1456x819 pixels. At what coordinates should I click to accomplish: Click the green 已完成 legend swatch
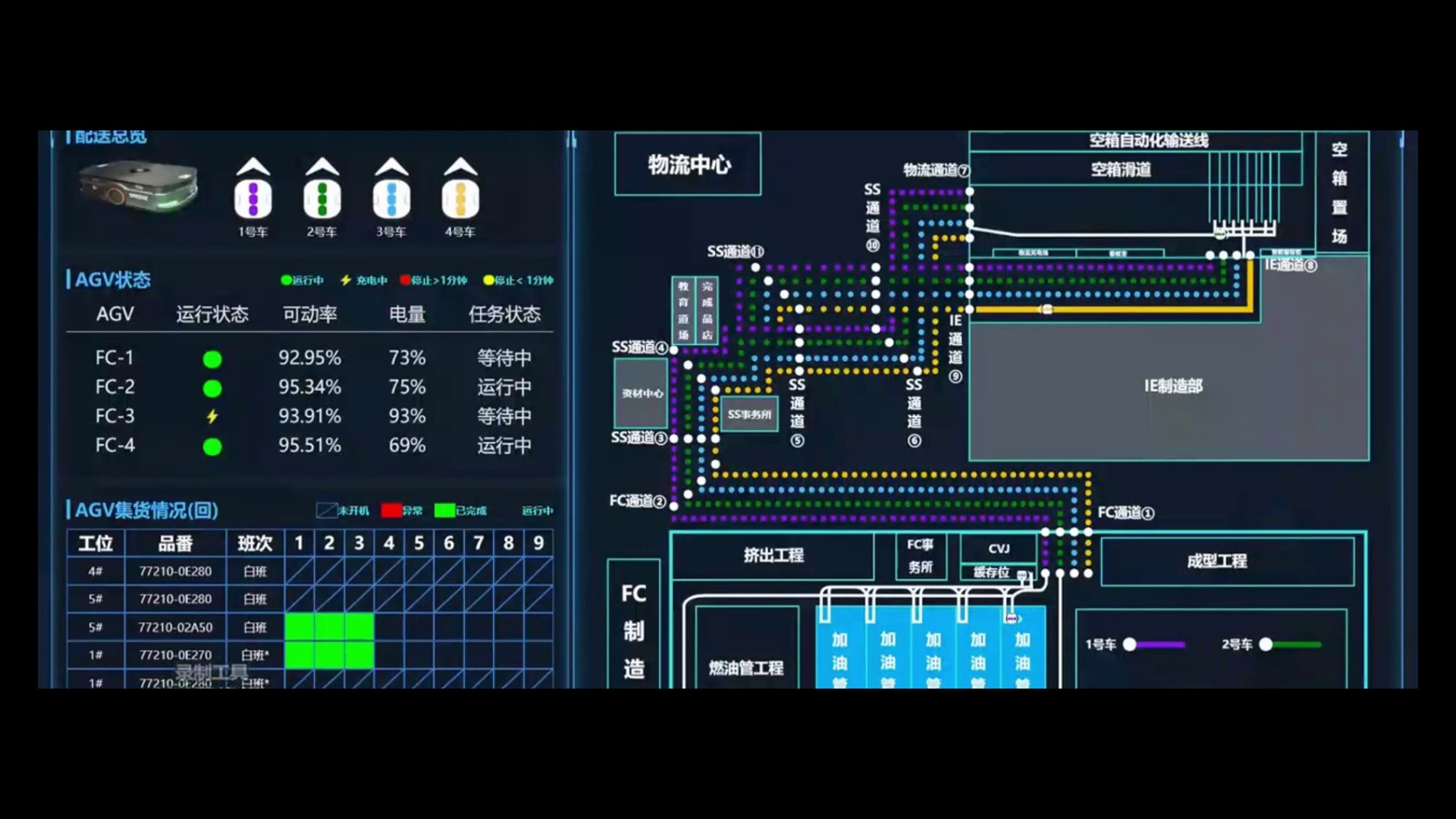(444, 510)
